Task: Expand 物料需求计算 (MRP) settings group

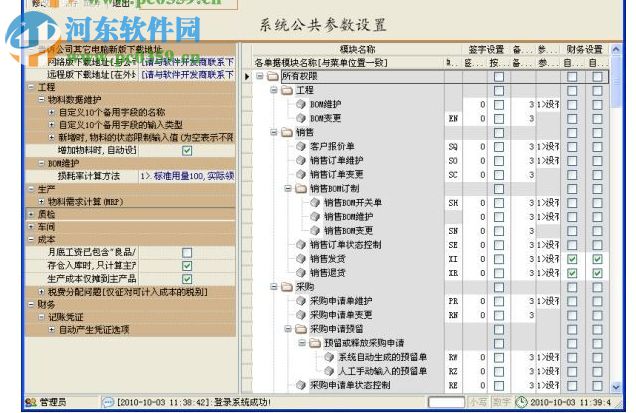Action: (x=41, y=201)
